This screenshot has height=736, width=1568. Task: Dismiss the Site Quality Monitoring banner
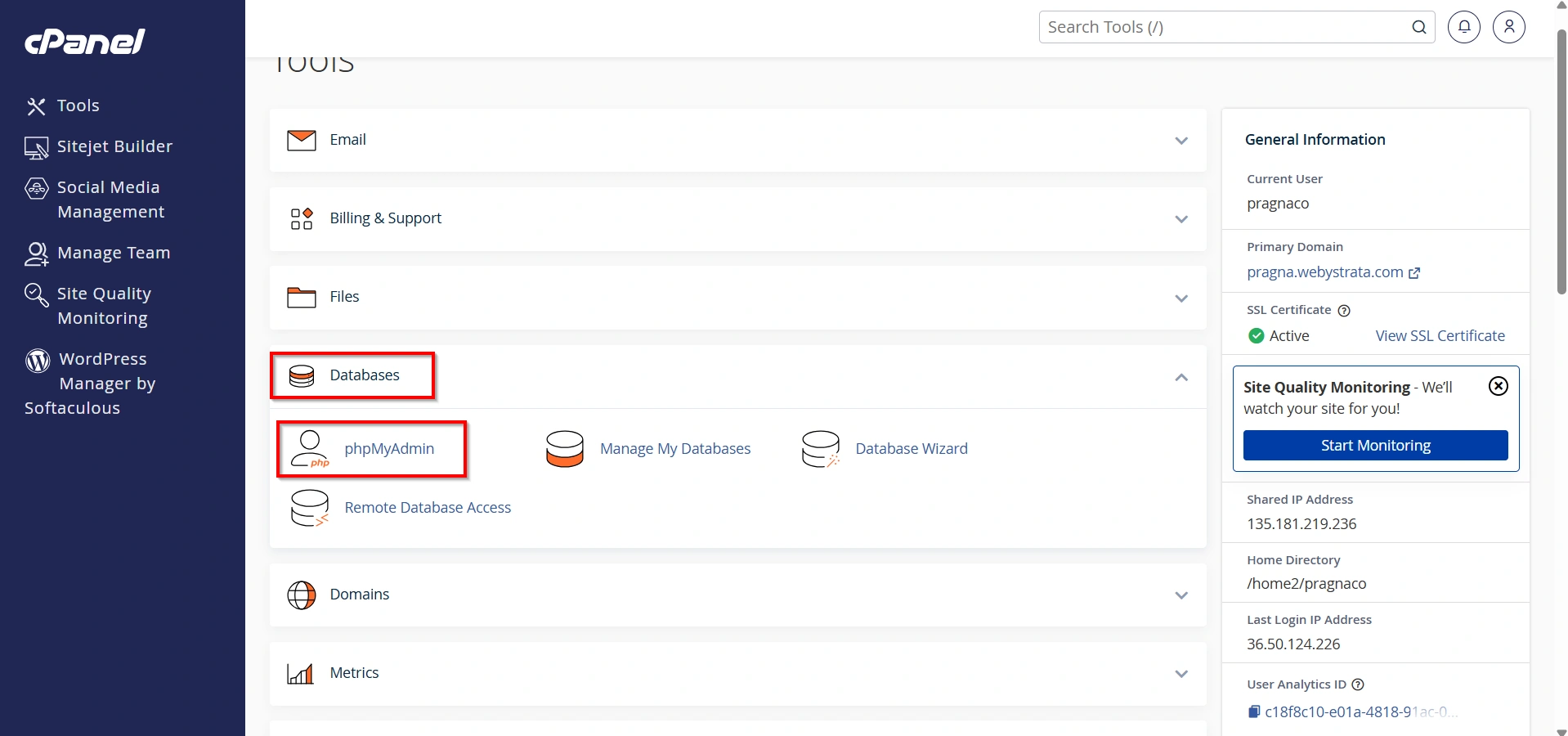(x=1499, y=386)
